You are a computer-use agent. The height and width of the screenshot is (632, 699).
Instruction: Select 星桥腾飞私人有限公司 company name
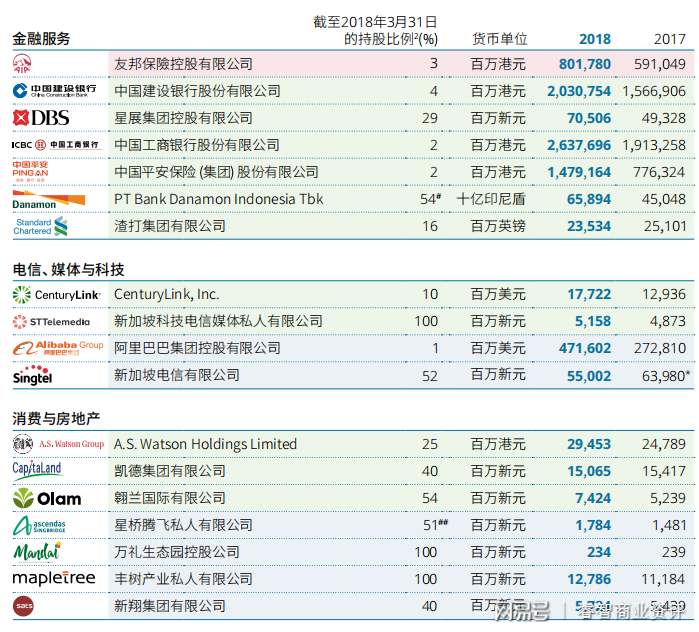tap(183, 525)
